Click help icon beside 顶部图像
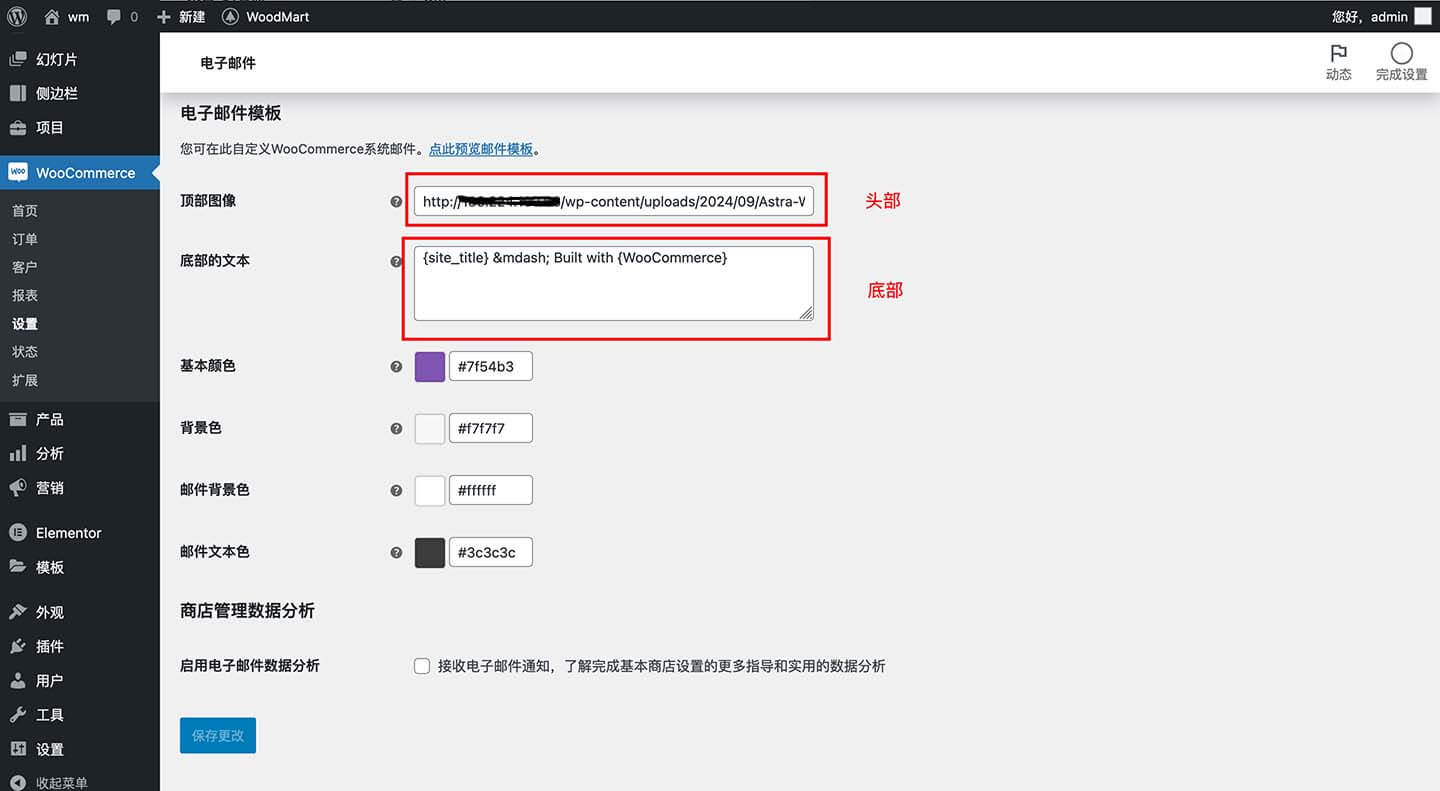The height and width of the screenshot is (791, 1440). [x=396, y=202]
